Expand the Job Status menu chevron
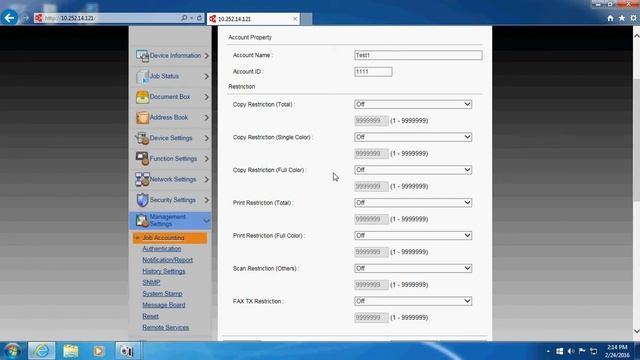Image resolution: width=640 pixels, height=360 pixels. 207,76
